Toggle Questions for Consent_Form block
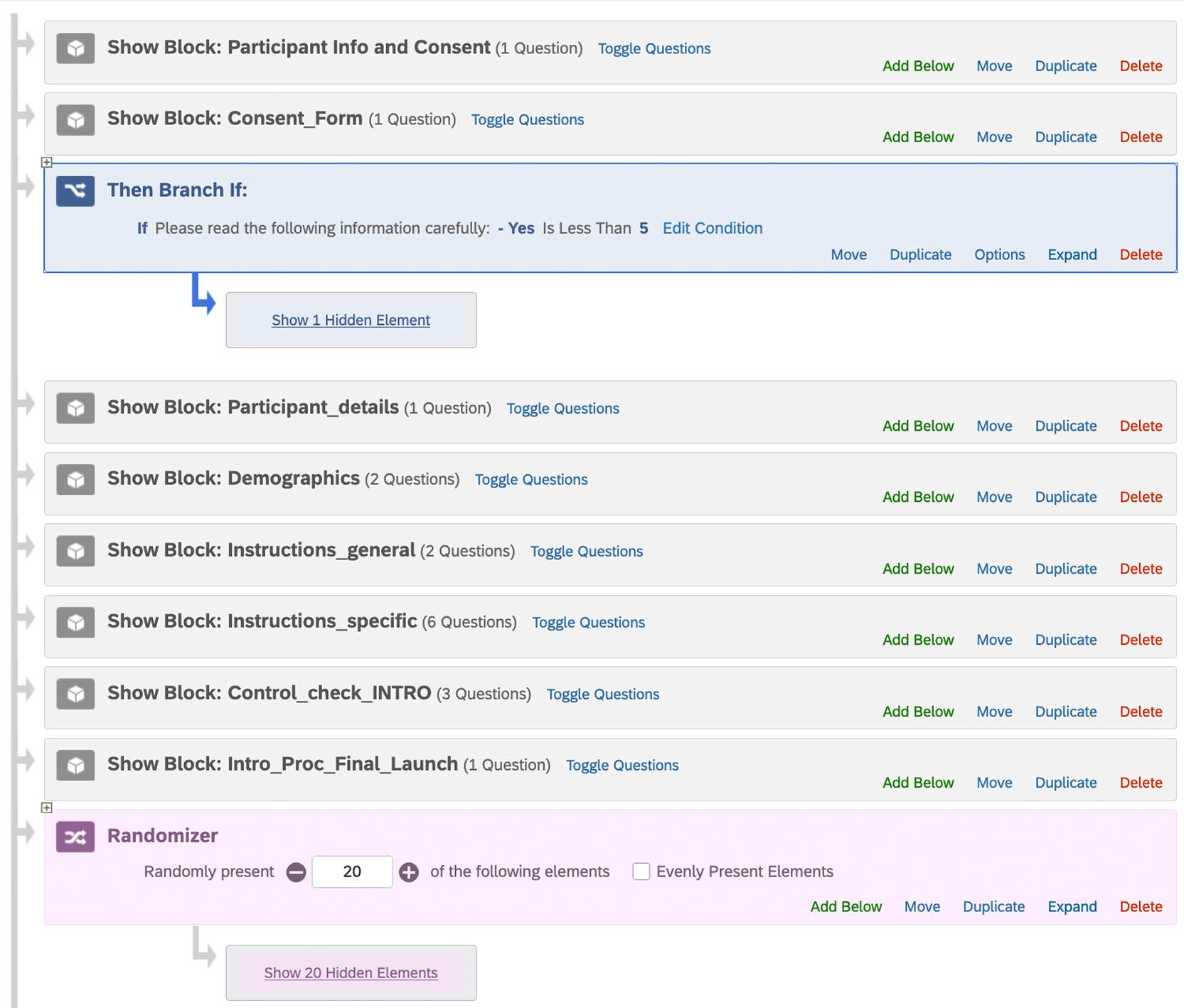 click(528, 119)
